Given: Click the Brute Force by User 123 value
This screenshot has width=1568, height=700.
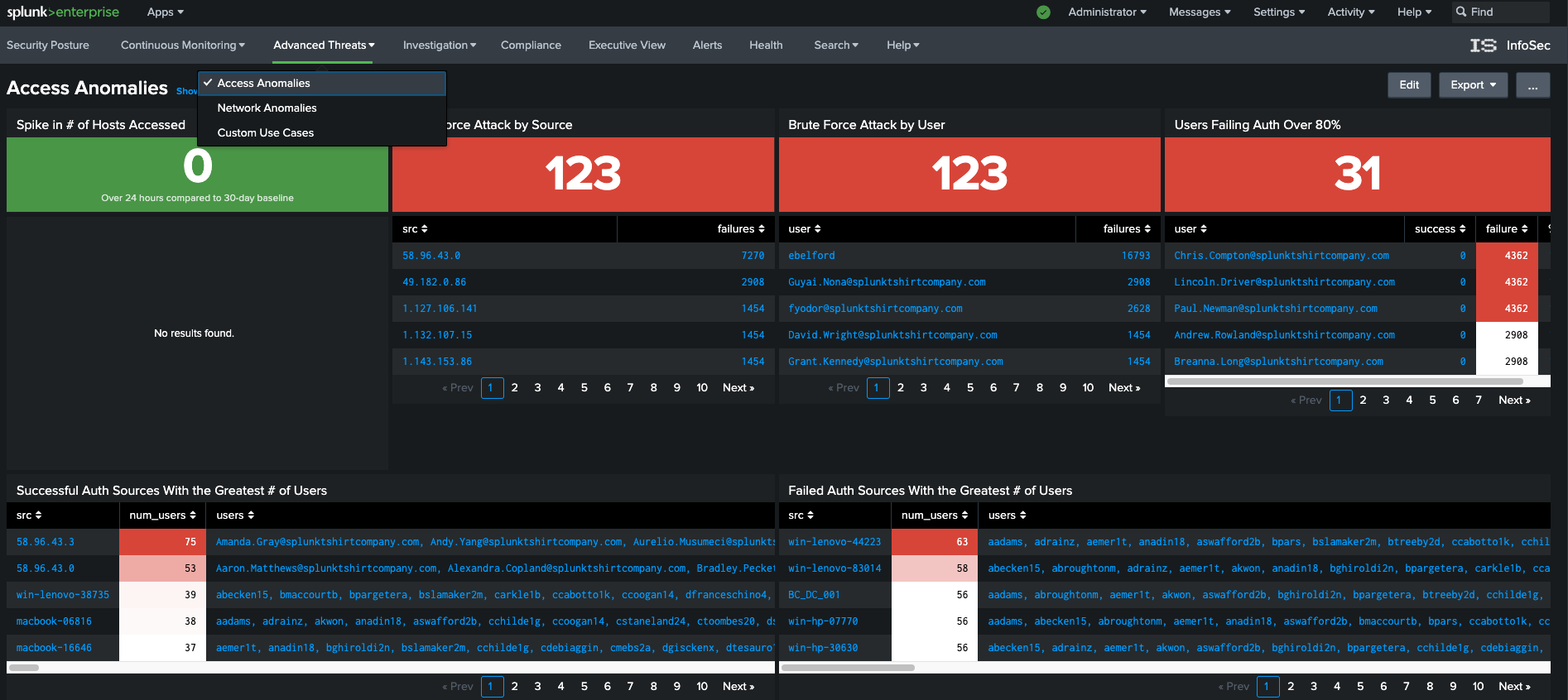Looking at the screenshot, I should (969, 174).
